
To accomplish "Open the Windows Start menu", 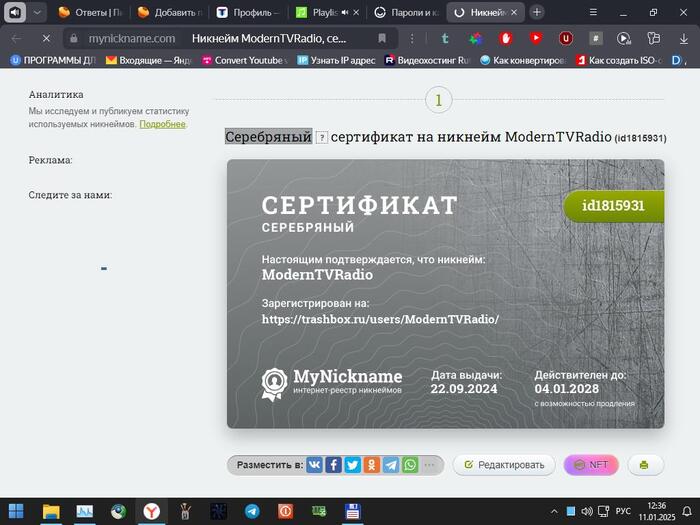I will click(16, 512).
